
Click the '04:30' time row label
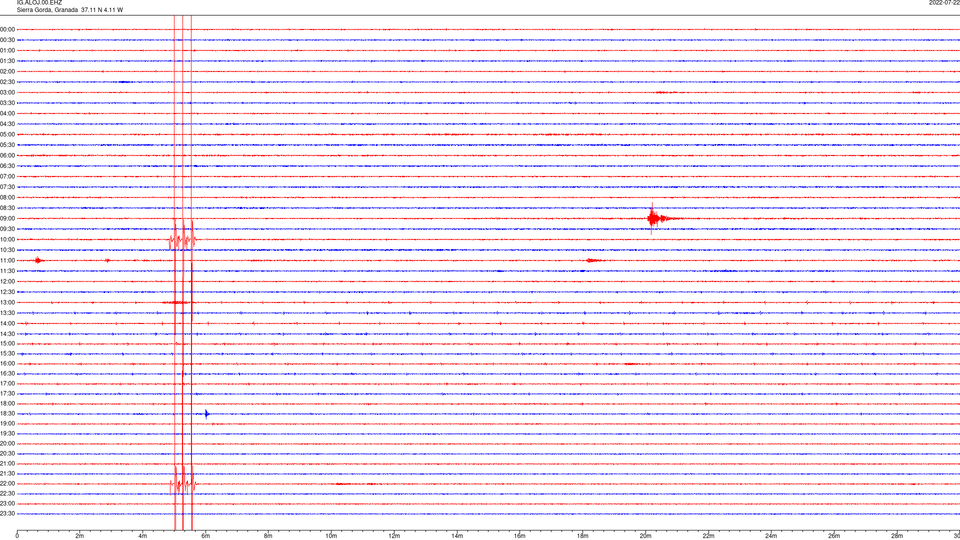[x=7, y=124]
